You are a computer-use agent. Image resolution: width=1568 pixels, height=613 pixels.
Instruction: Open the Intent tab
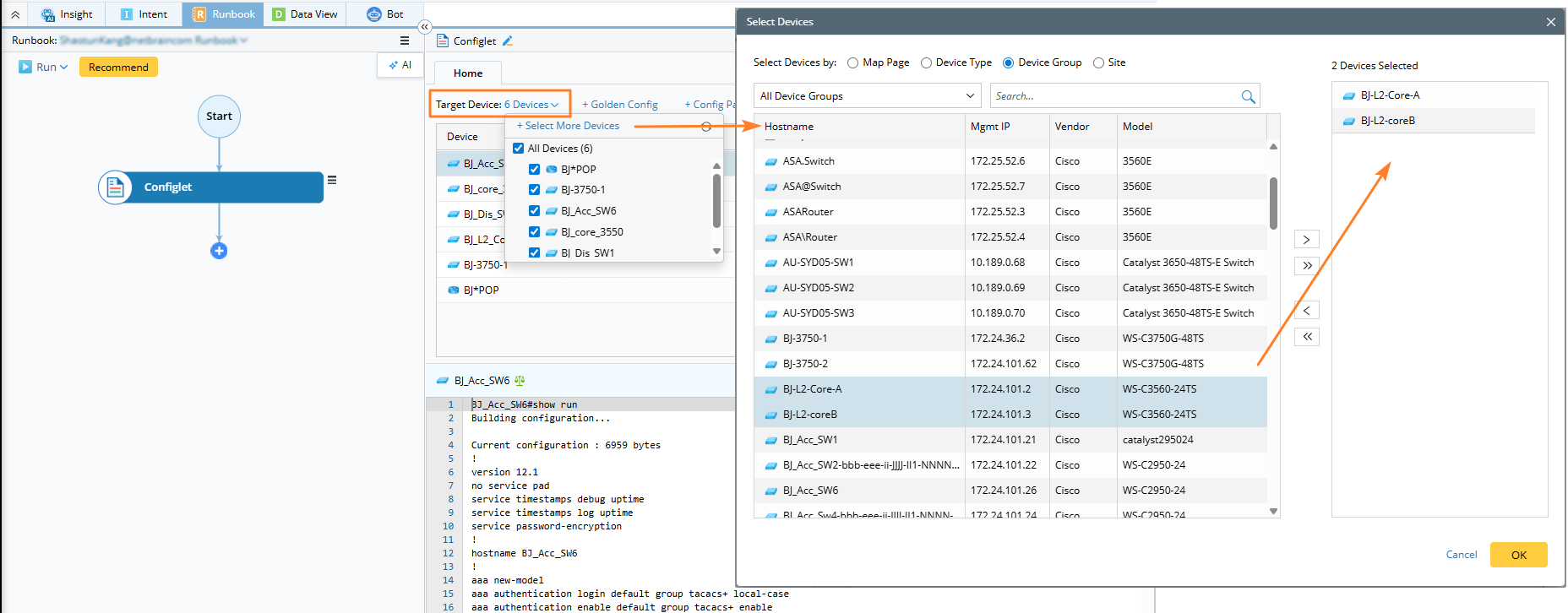pos(144,14)
